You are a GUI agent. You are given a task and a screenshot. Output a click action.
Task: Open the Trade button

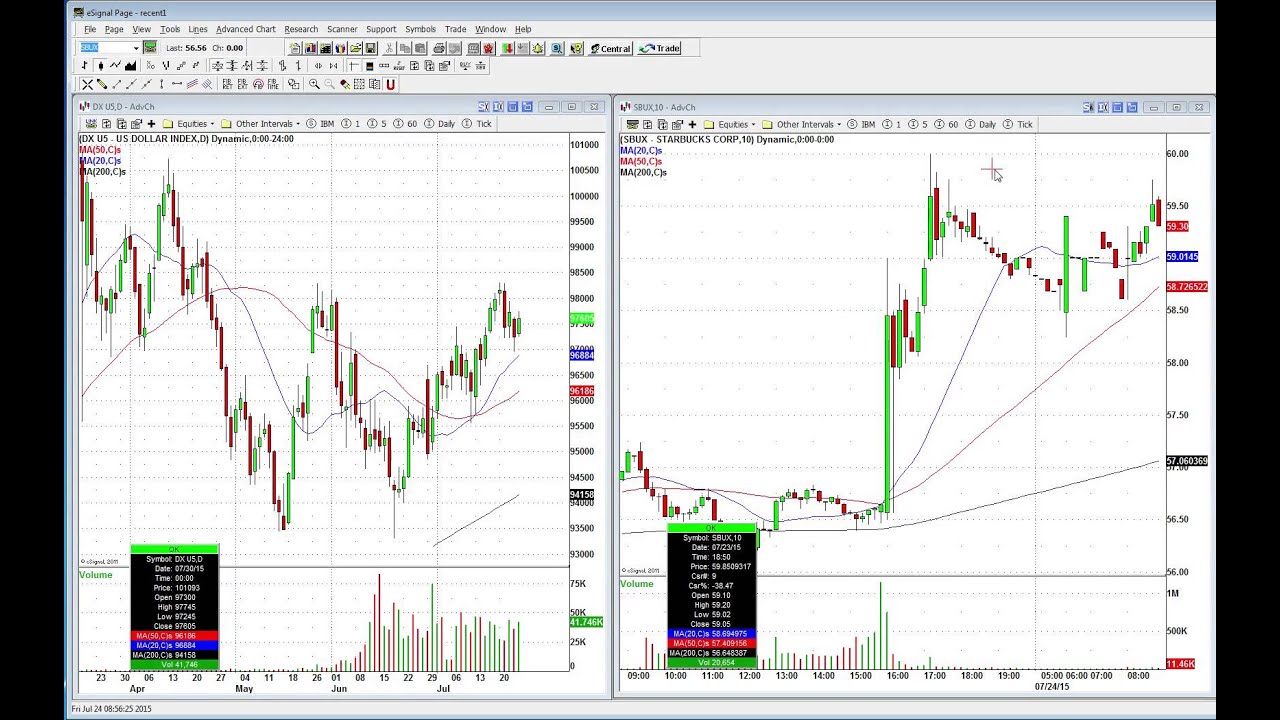pyautogui.click(x=660, y=48)
